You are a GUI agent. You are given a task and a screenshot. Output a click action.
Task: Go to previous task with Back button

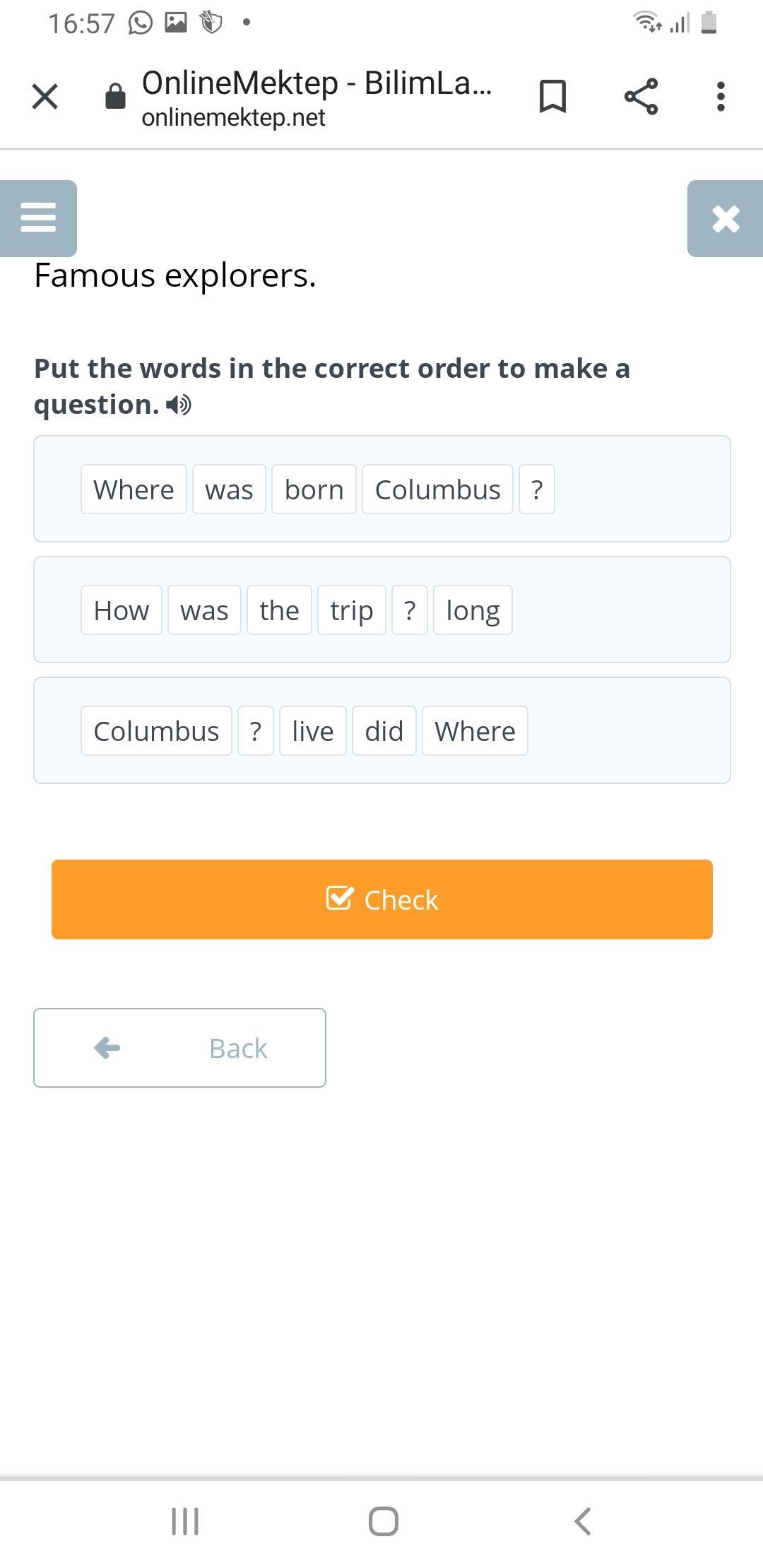tap(179, 1047)
